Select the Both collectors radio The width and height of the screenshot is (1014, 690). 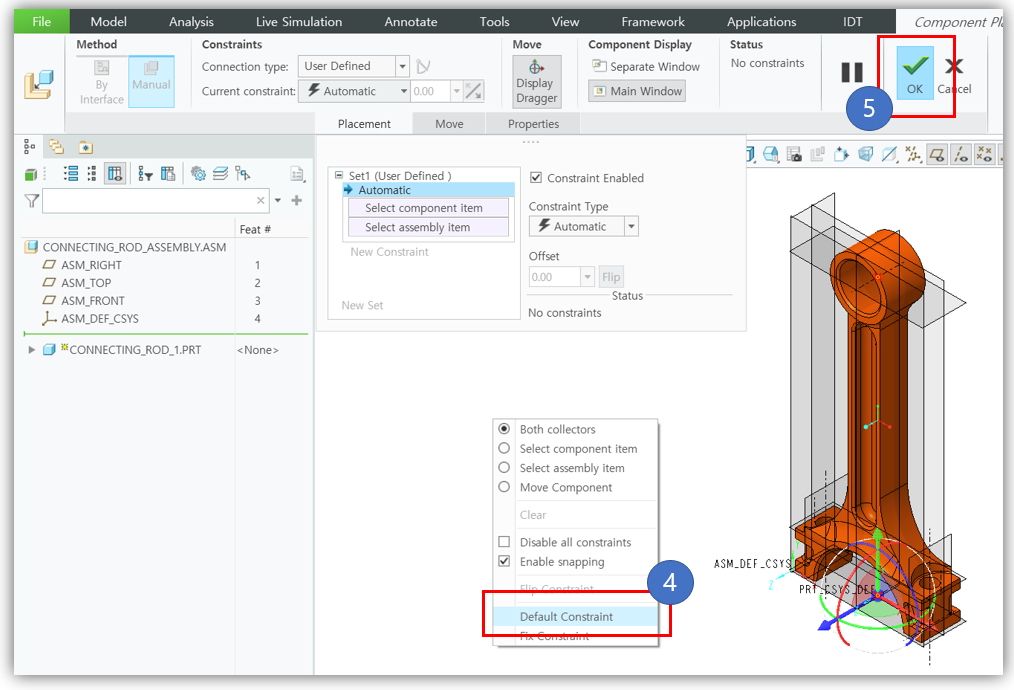(504, 428)
